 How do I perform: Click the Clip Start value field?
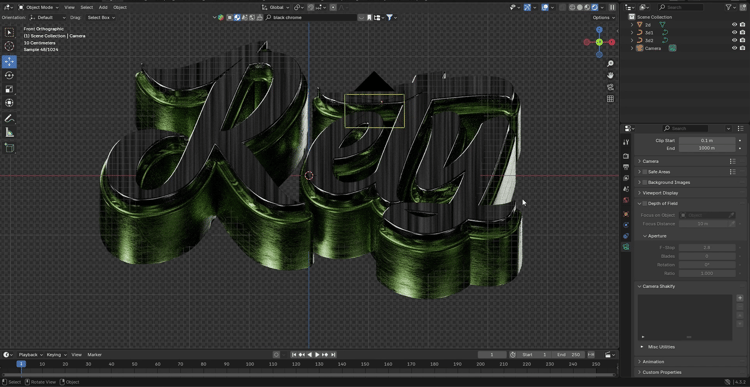coord(707,141)
